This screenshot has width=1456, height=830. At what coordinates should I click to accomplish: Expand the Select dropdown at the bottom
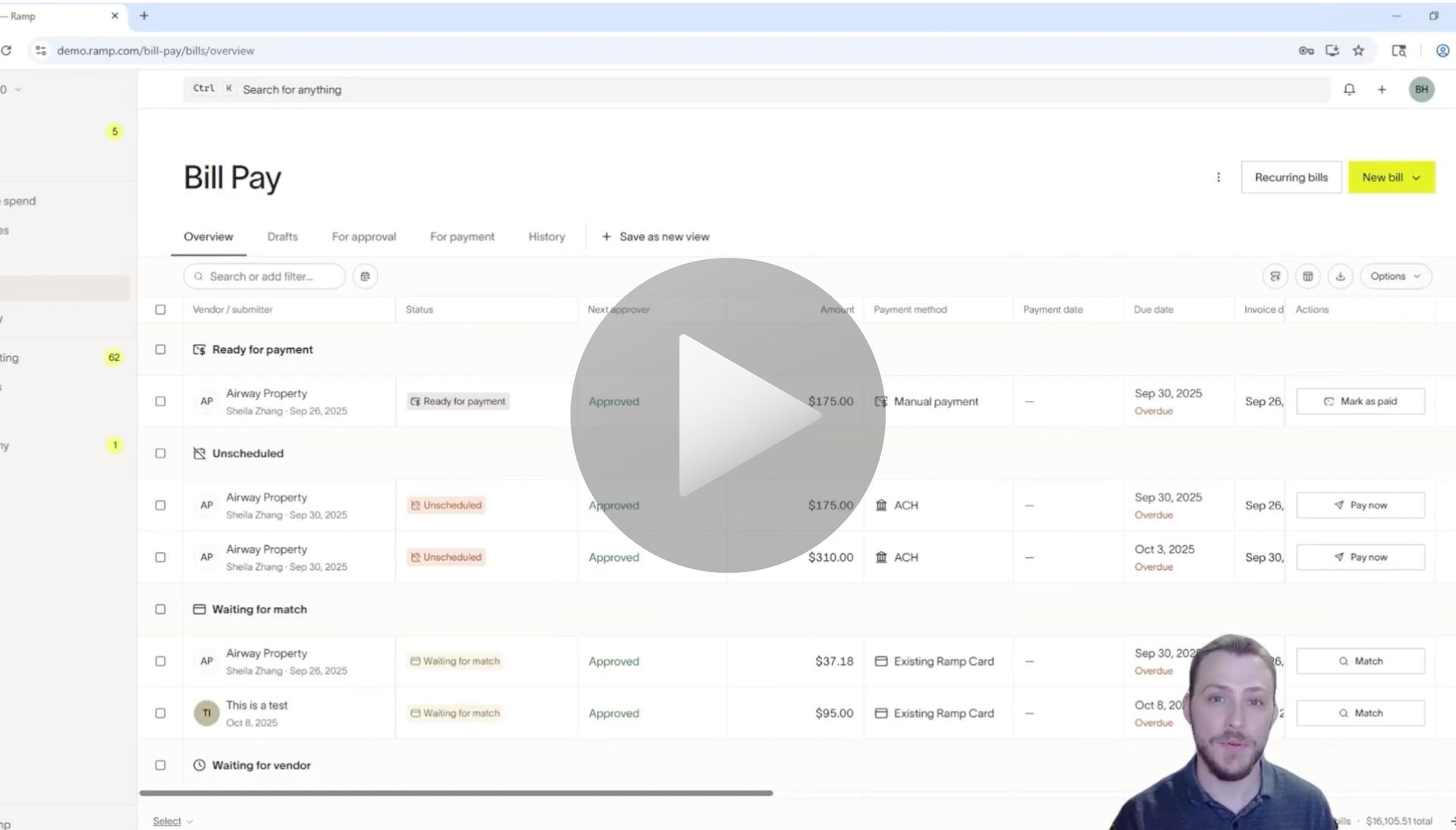click(171, 820)
